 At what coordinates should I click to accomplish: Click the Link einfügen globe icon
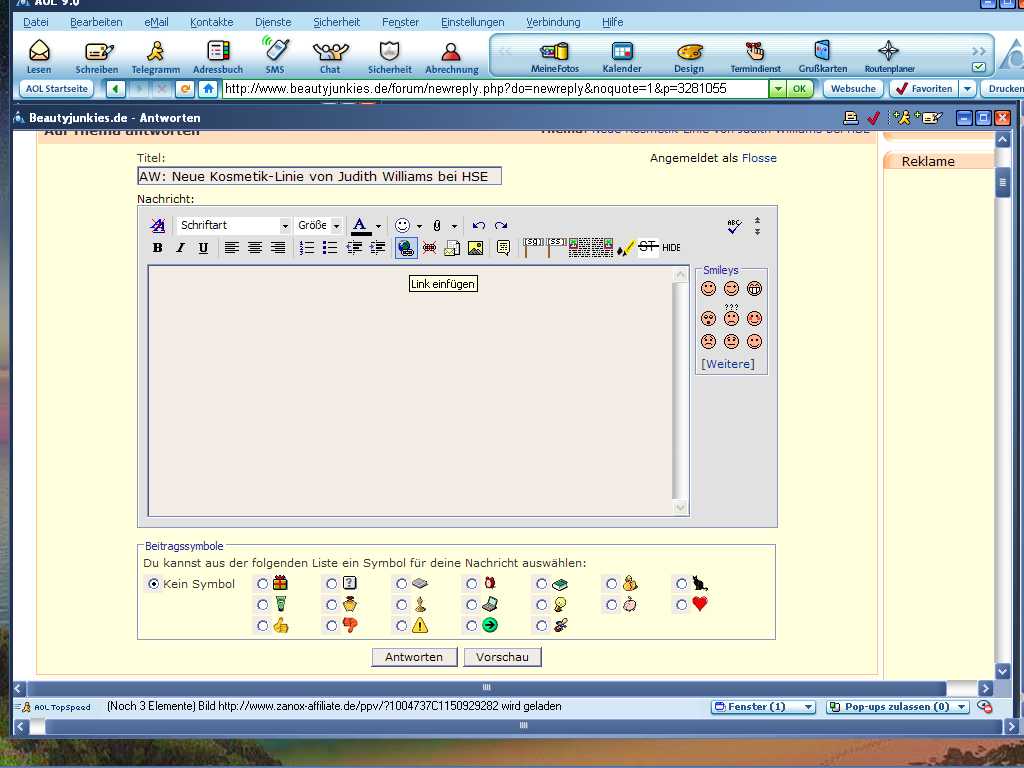click(406, 248)
